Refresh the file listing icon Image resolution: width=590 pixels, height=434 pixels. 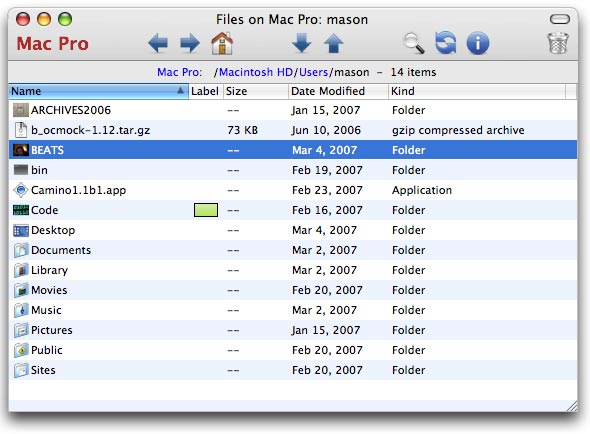point(446,43)
